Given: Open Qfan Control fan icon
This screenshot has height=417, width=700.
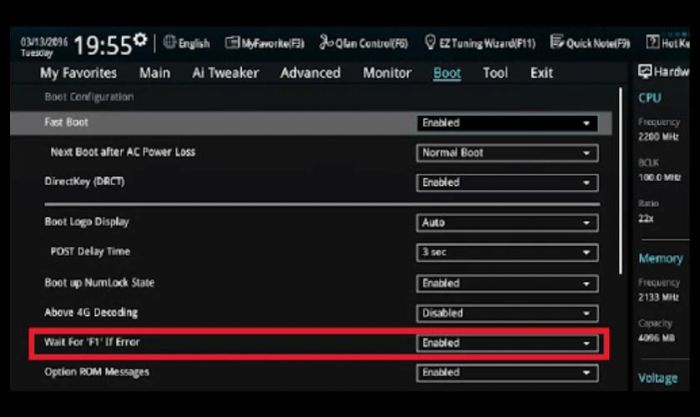Looking at the screenshot, I should (x=326, y=42).
